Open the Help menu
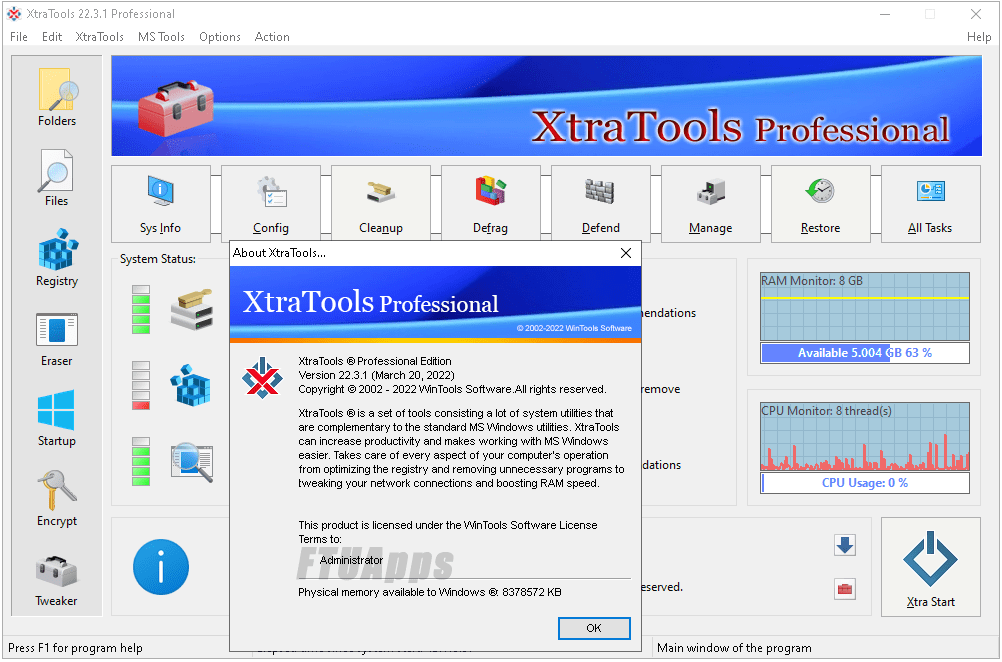 click(978, 36)
